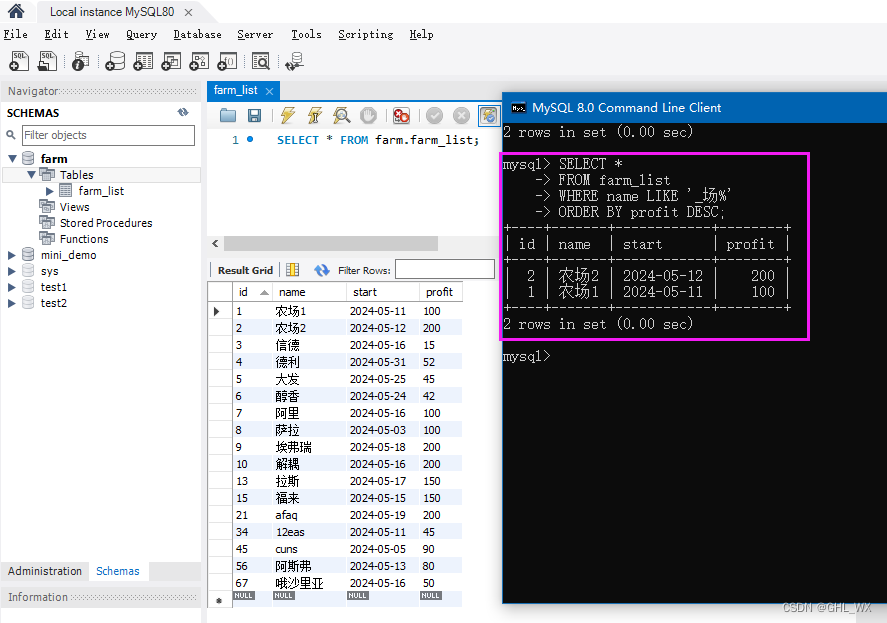Open the Edit menu
Image resolution: width=887 pixels, height=623 pixels.
click(57, 34)
